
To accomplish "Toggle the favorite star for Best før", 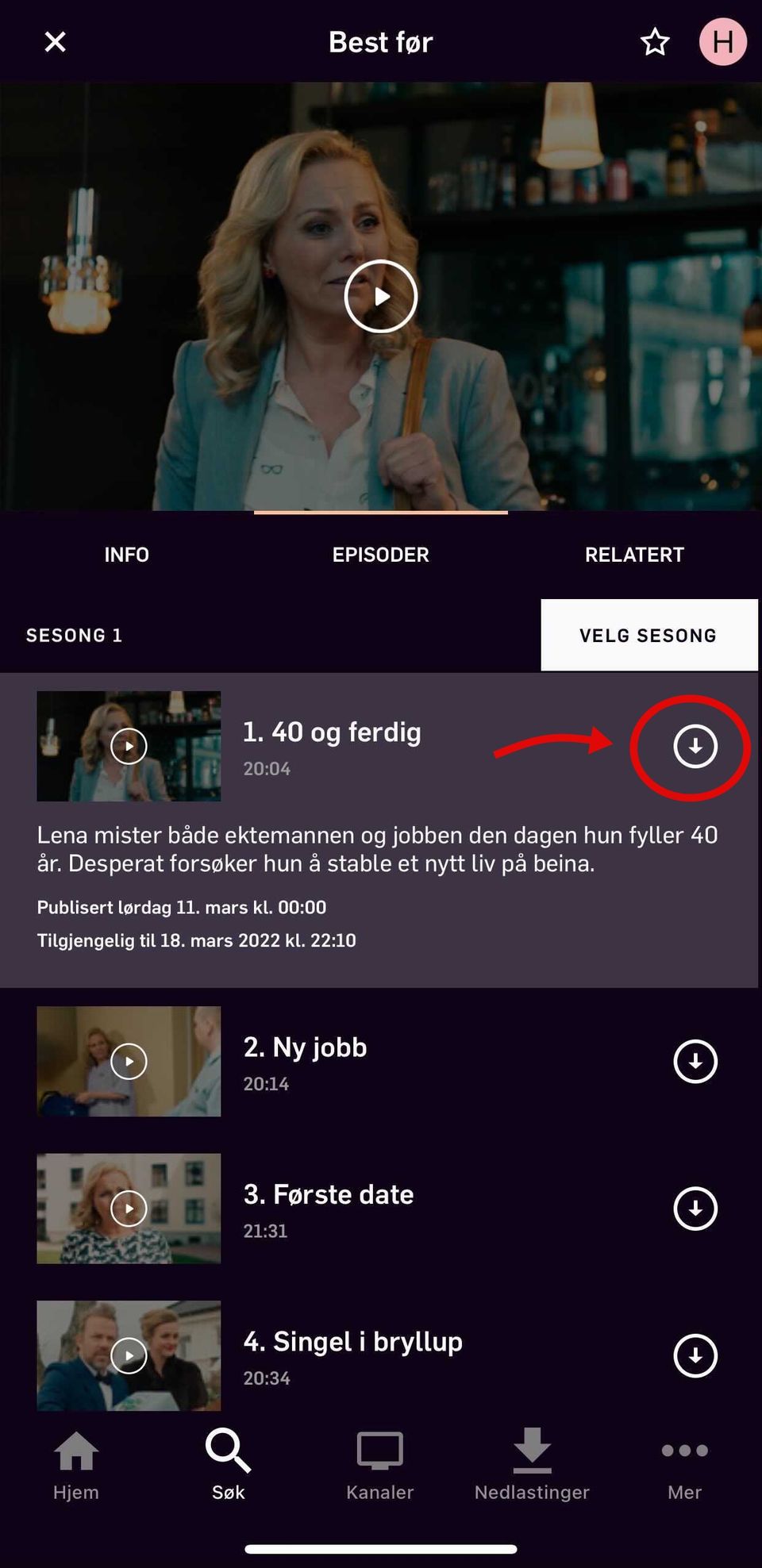I will (655, 42).
